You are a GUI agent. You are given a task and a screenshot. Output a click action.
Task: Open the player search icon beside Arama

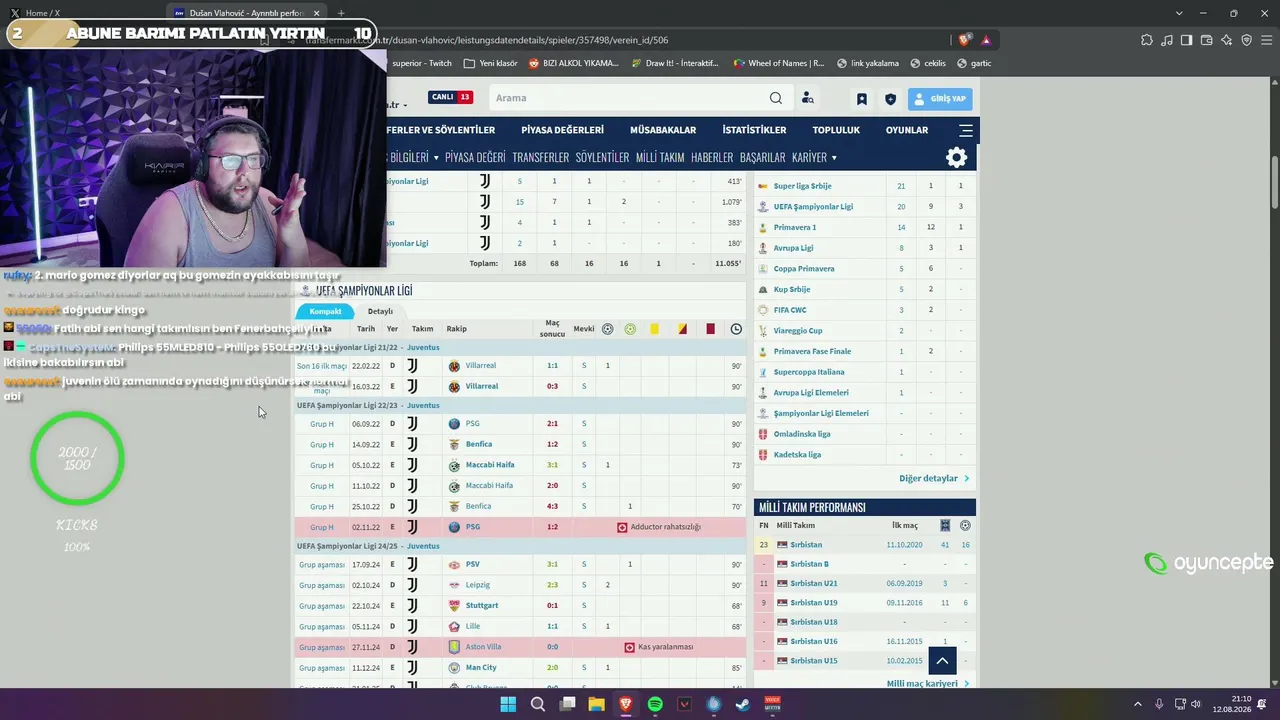(808, 98)
